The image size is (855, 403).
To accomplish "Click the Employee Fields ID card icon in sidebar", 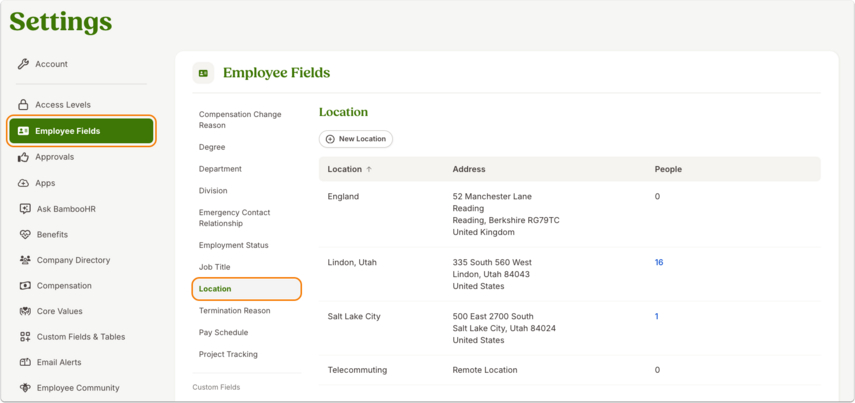I will 23,131.
